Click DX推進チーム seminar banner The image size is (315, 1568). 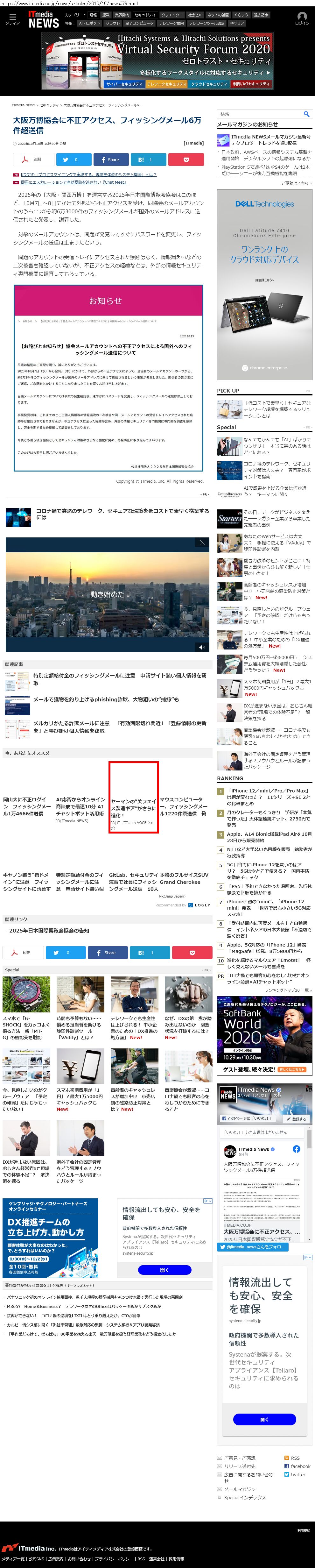click(x=50, y=1239)
